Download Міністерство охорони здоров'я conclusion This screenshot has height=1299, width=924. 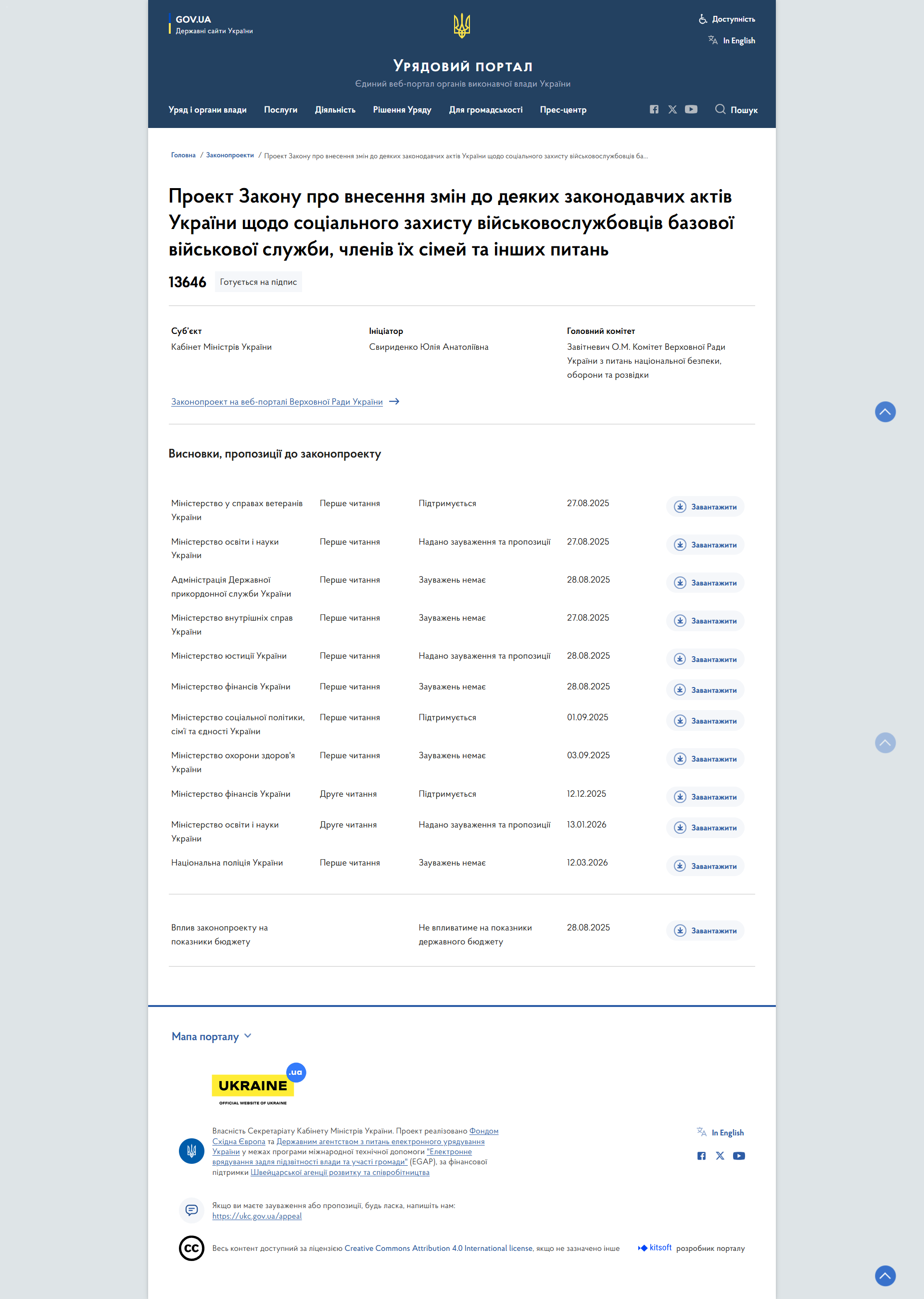tap(705, 758)
